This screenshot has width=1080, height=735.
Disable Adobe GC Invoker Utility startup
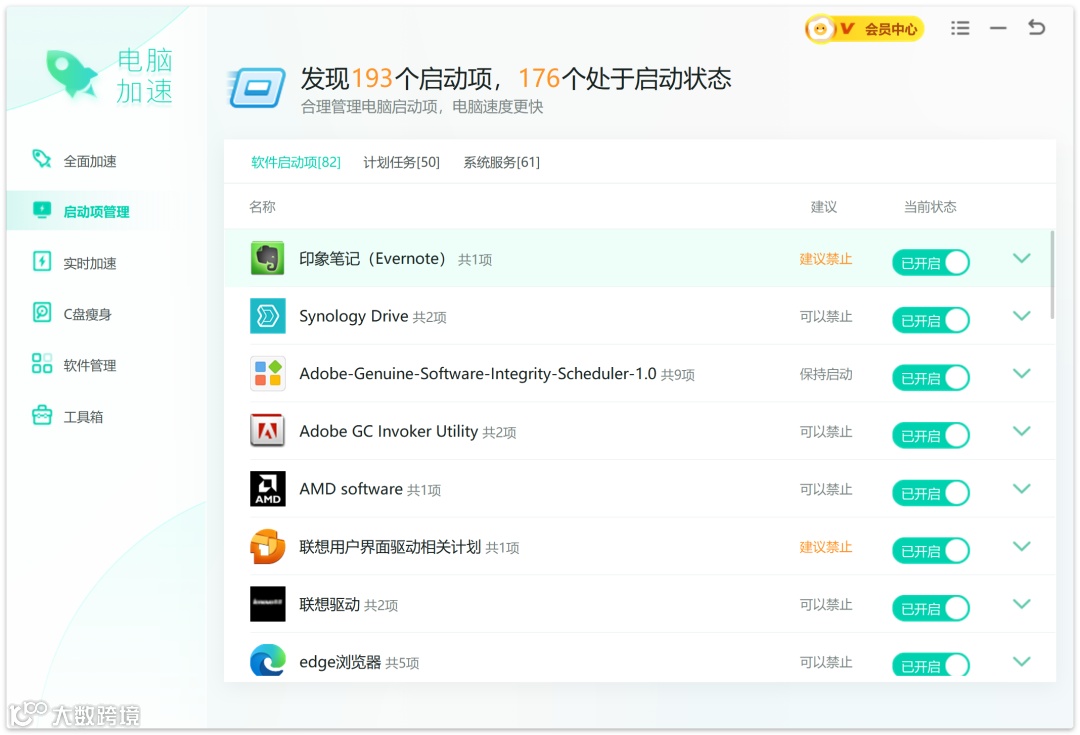pos(931,435)
